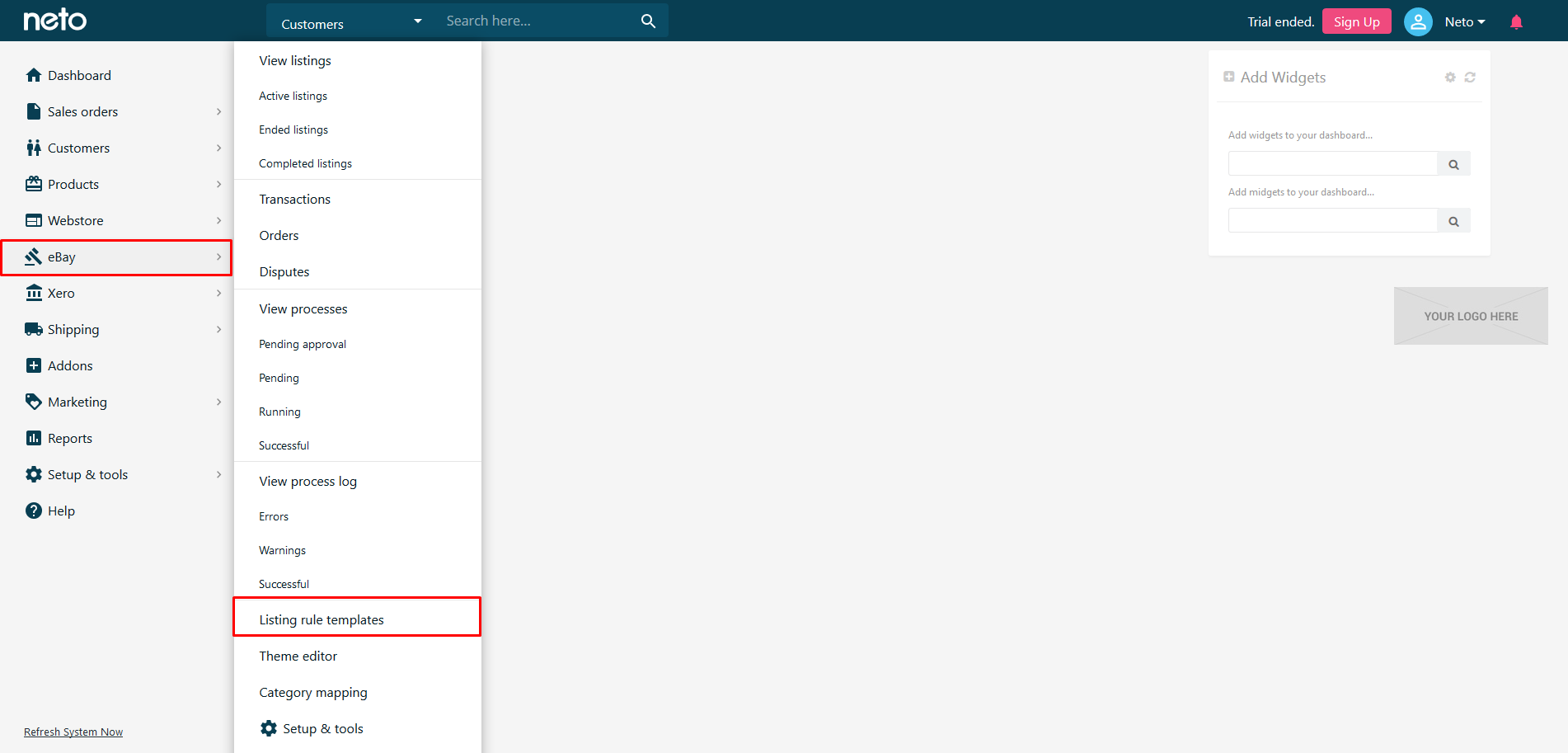Viewport: 1568px width, 753px height.
Task: Expand the Sales orders chevron
Action: pos(218,111)
